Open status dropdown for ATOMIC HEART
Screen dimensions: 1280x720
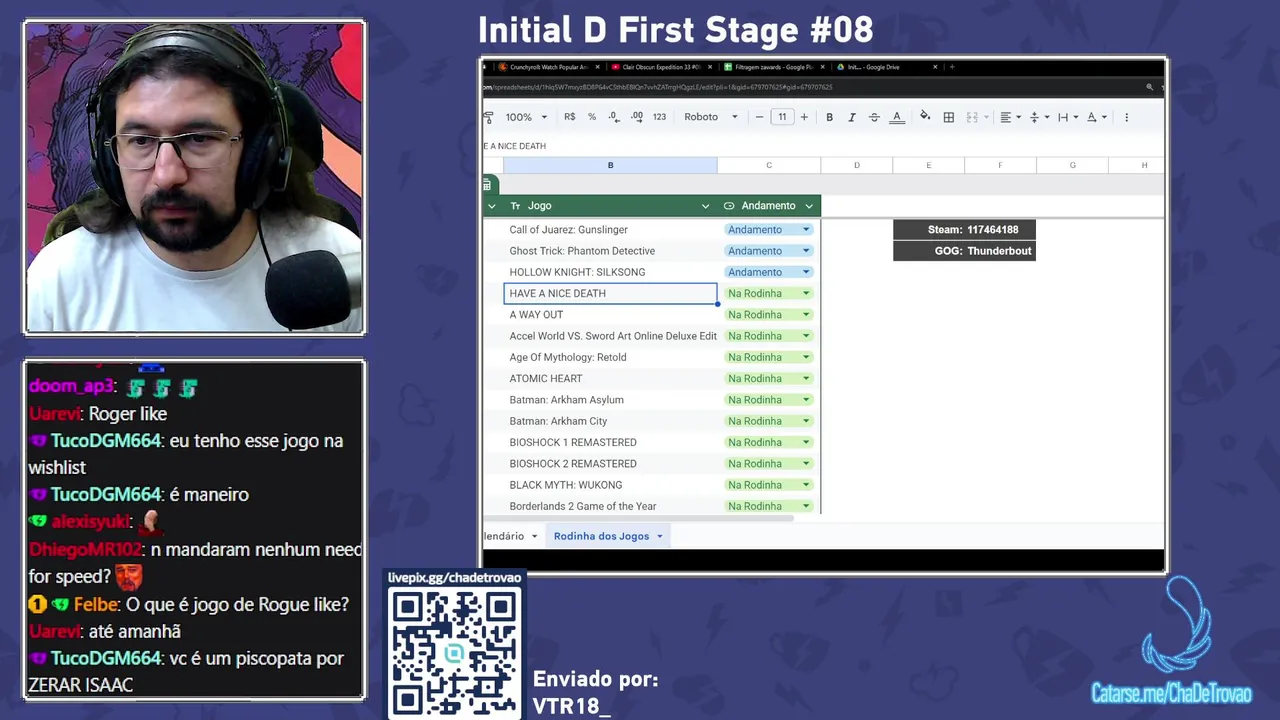click(806, 378)
